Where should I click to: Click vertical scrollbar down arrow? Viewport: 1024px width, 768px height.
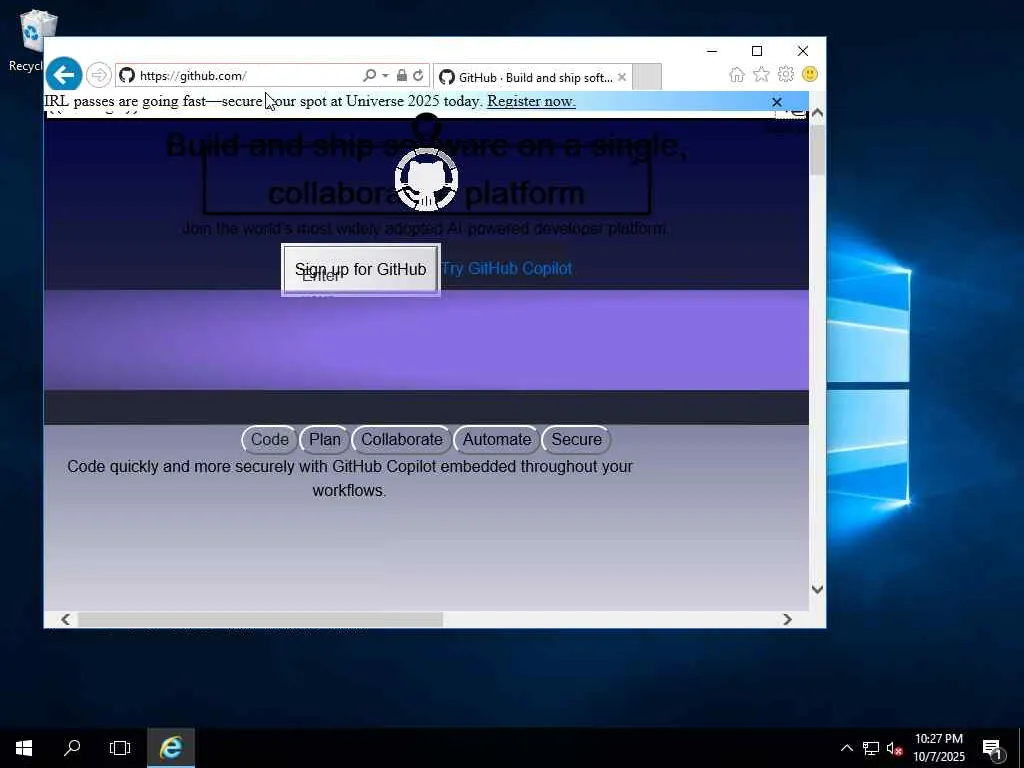(x=817, y=589)
